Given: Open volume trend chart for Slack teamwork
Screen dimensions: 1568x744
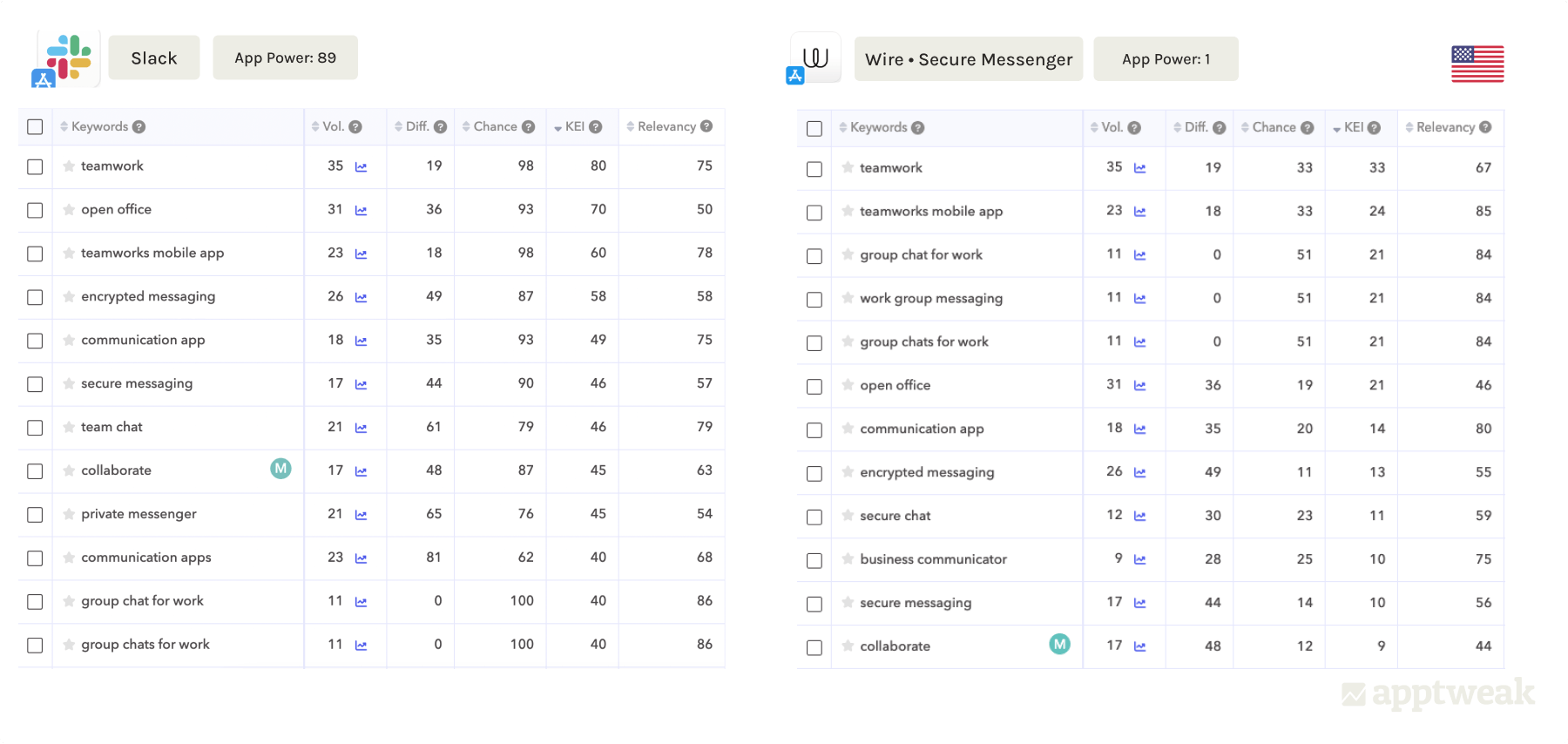Looking at the screenshot, I should click(x=361, y=167).
